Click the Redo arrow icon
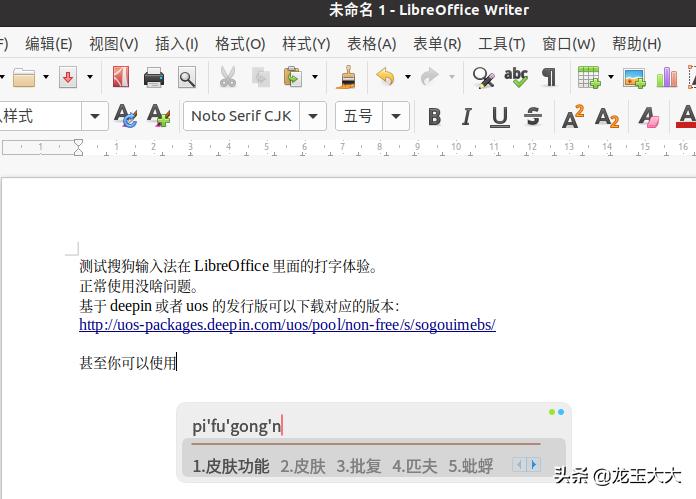 (429, 77)
